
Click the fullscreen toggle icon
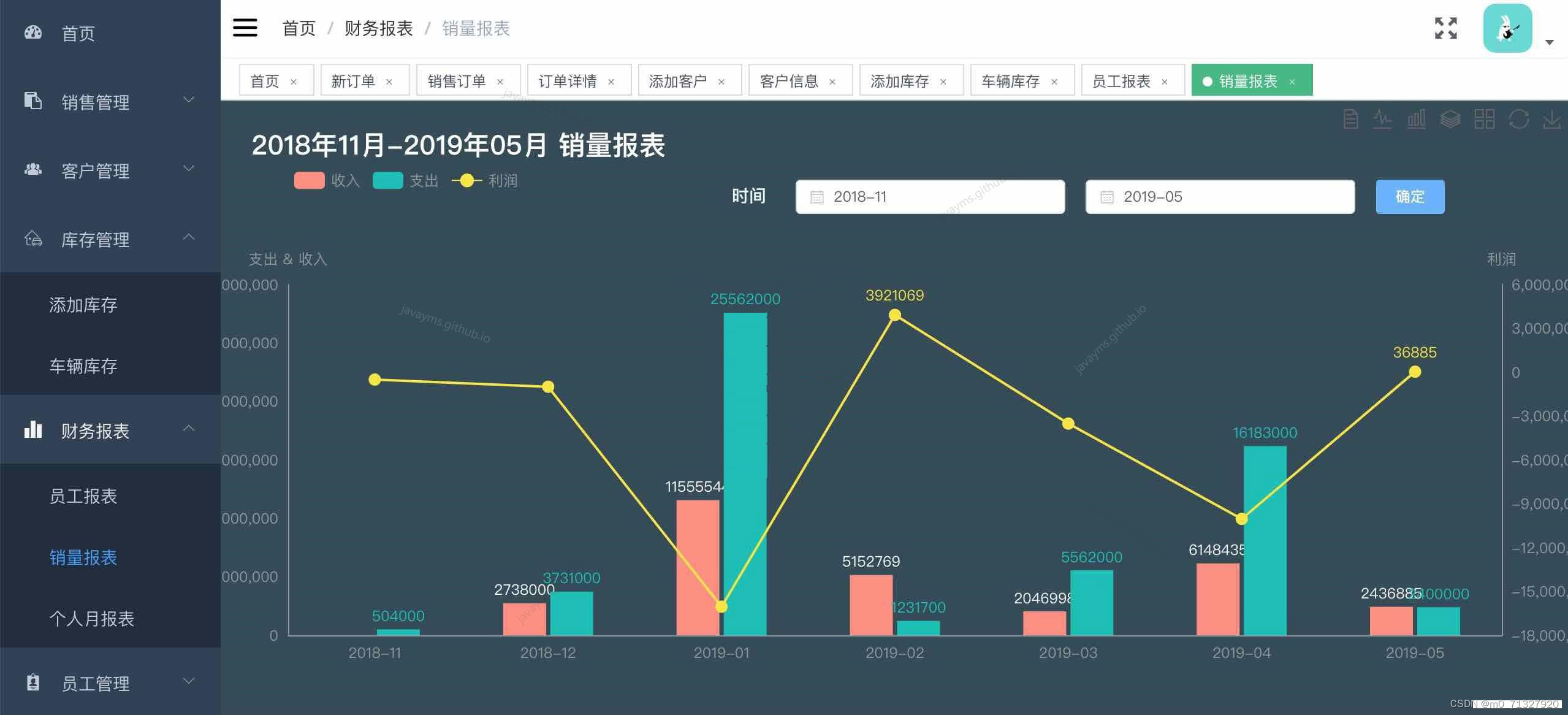click(1446, 28)
